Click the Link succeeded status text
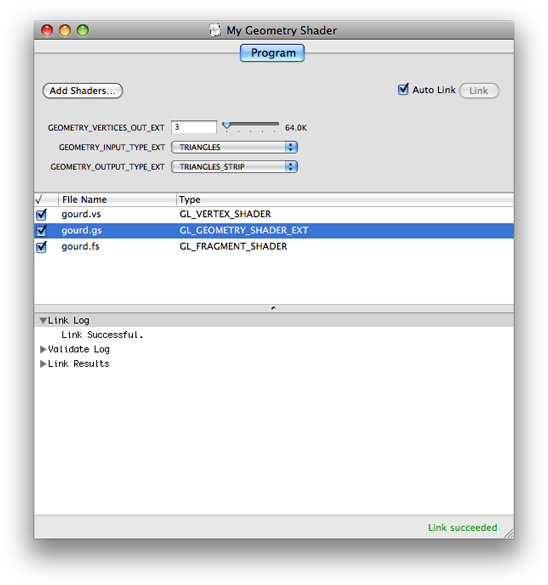This screenshot has width=548, height=585. [x=463, y=528]
